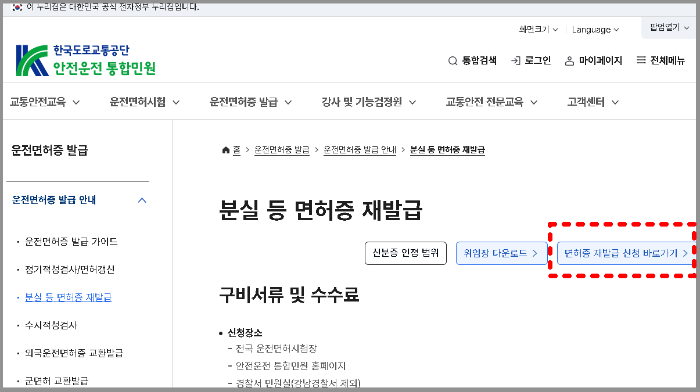This screenshot has height=392, width=700.
Task: Click the 안전운전 통합민원 site title
Action: click(x=104, y=68)
